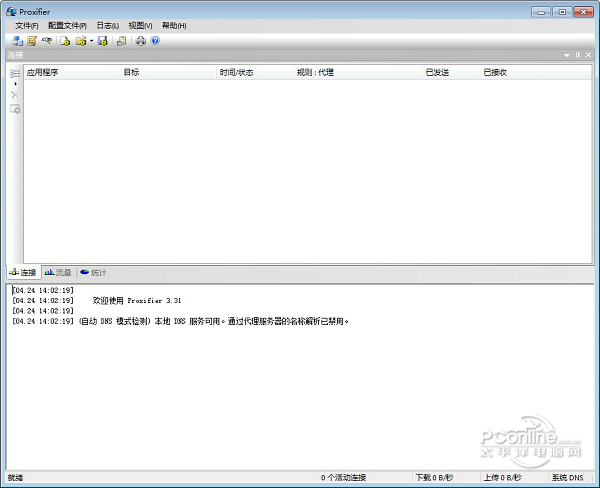Sort by 已发送 column header
The height and width of the screenshot is (488, 600).
point(451,72)
